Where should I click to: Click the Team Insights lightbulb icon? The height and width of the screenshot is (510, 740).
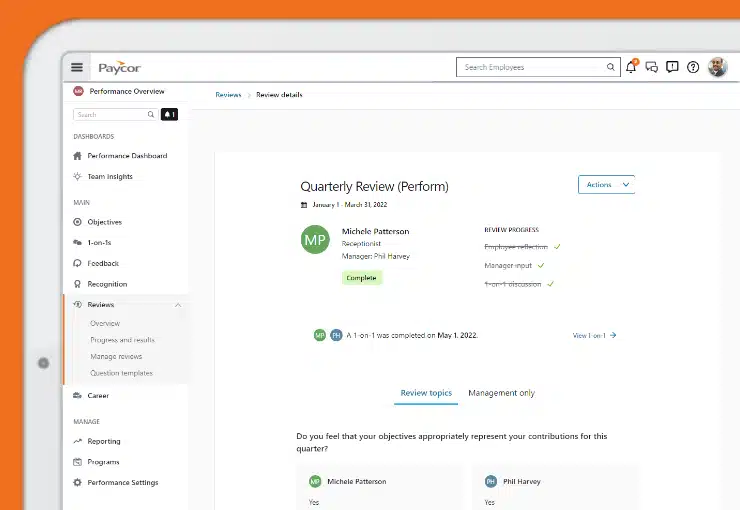(77, 176)
